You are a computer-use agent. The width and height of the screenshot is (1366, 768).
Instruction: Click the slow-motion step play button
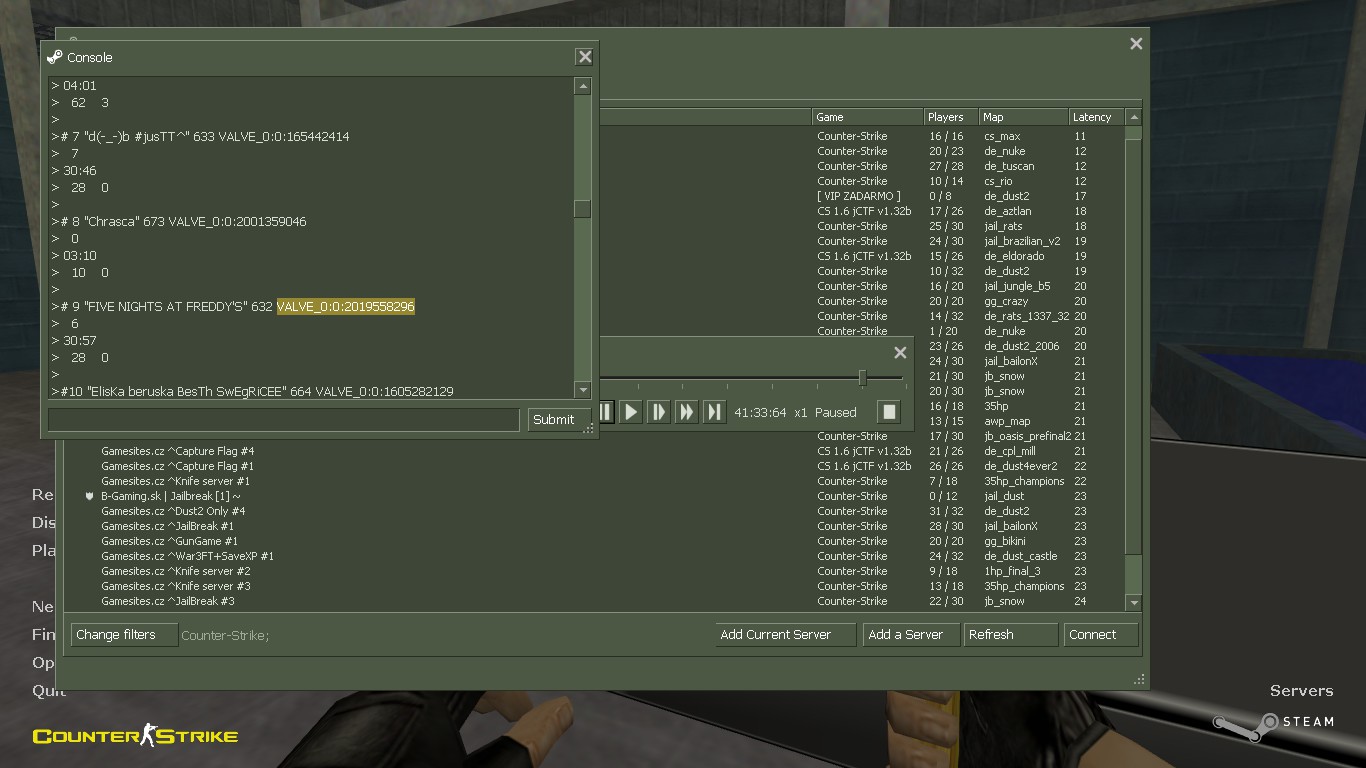pyautogui.click(x=658, y=412)
